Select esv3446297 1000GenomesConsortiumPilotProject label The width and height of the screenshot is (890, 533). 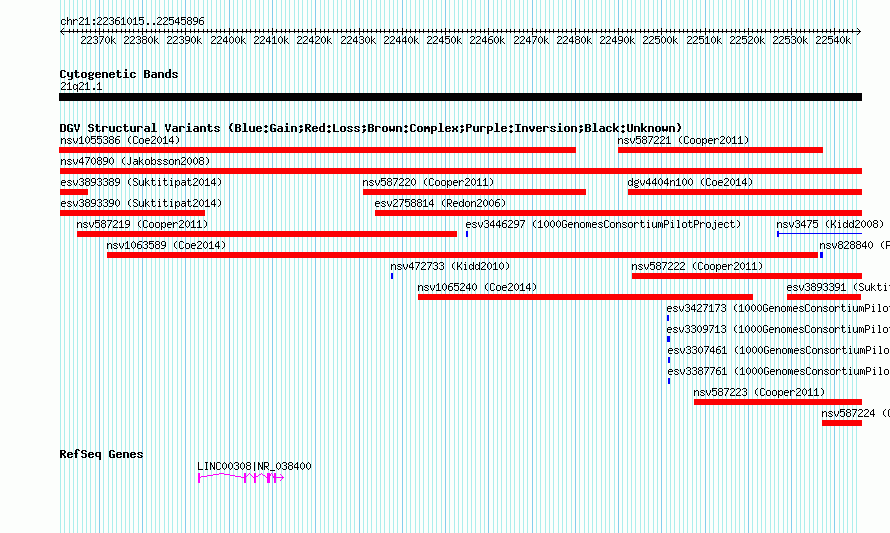603,224
